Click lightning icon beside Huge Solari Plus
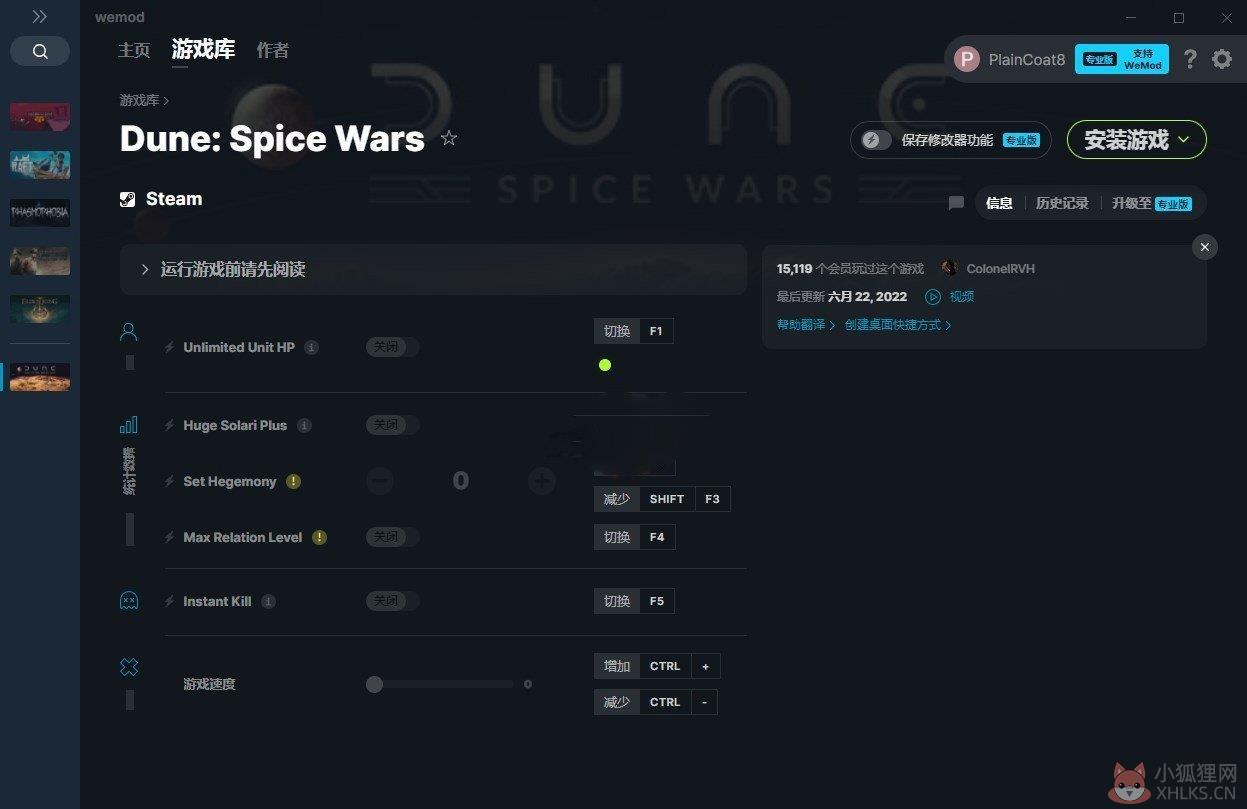 (170, 425)
